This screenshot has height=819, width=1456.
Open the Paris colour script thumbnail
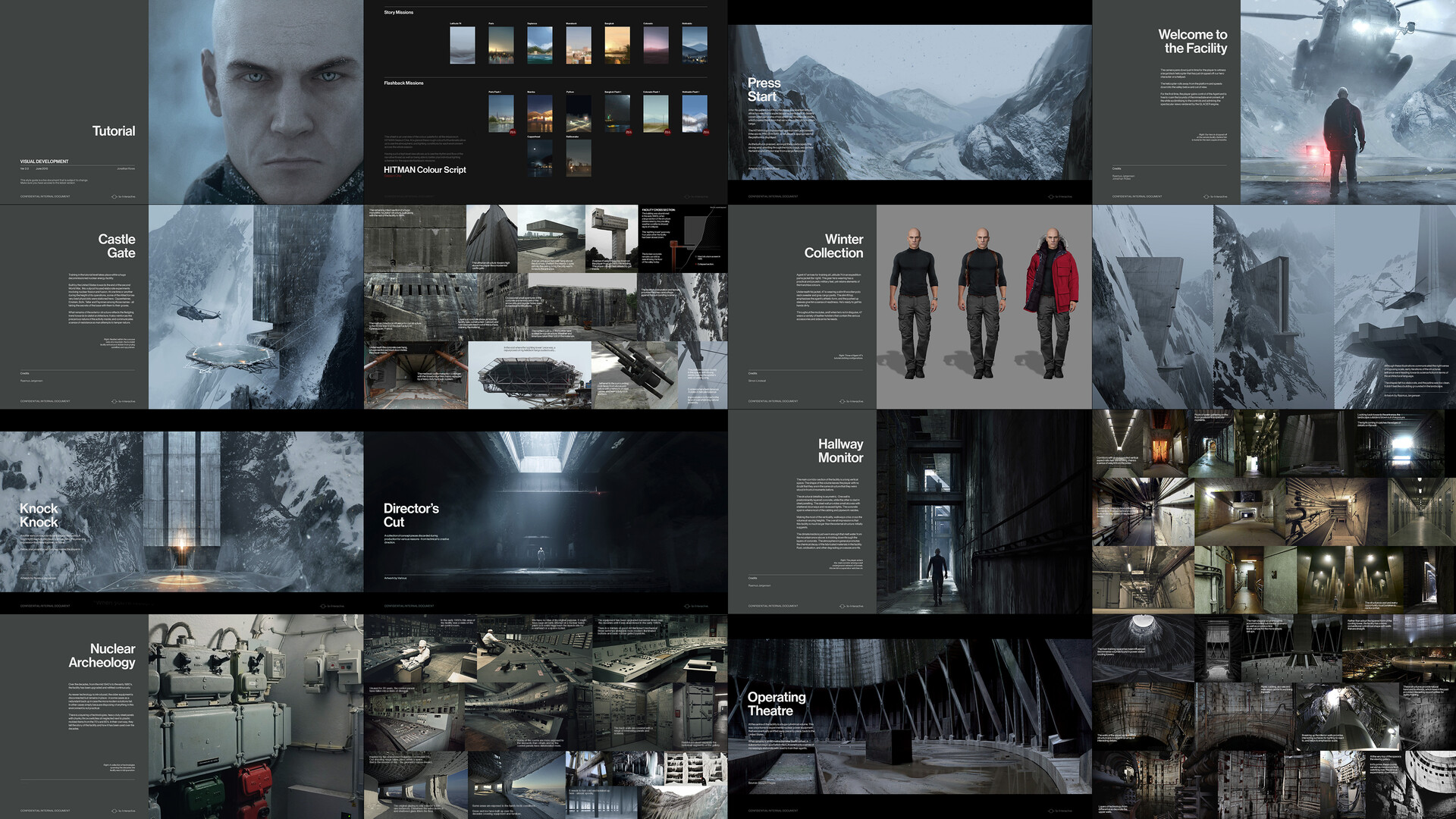(501, 44)
